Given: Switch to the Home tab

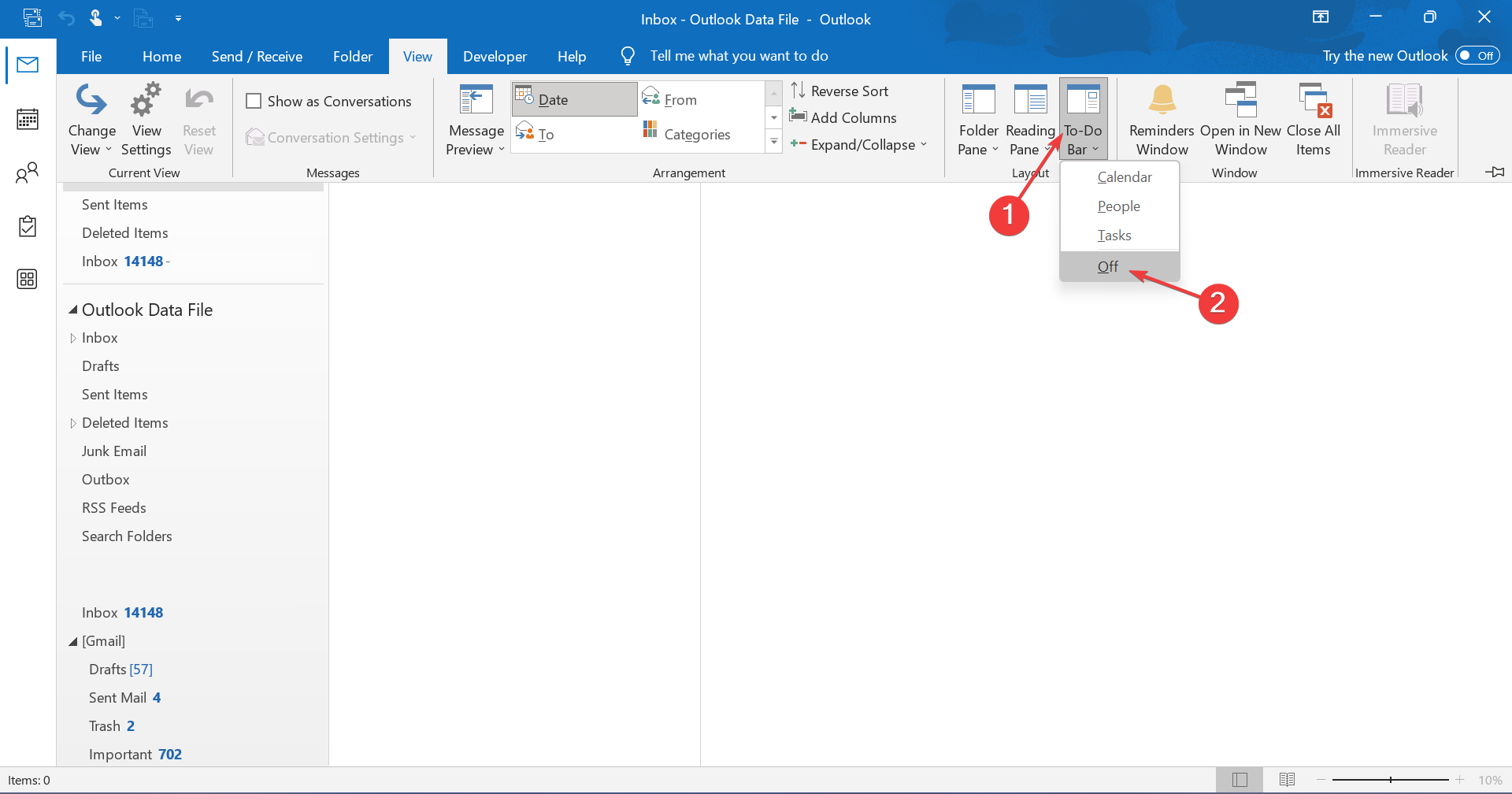Looking at the screenshot, I should (161, 56).
